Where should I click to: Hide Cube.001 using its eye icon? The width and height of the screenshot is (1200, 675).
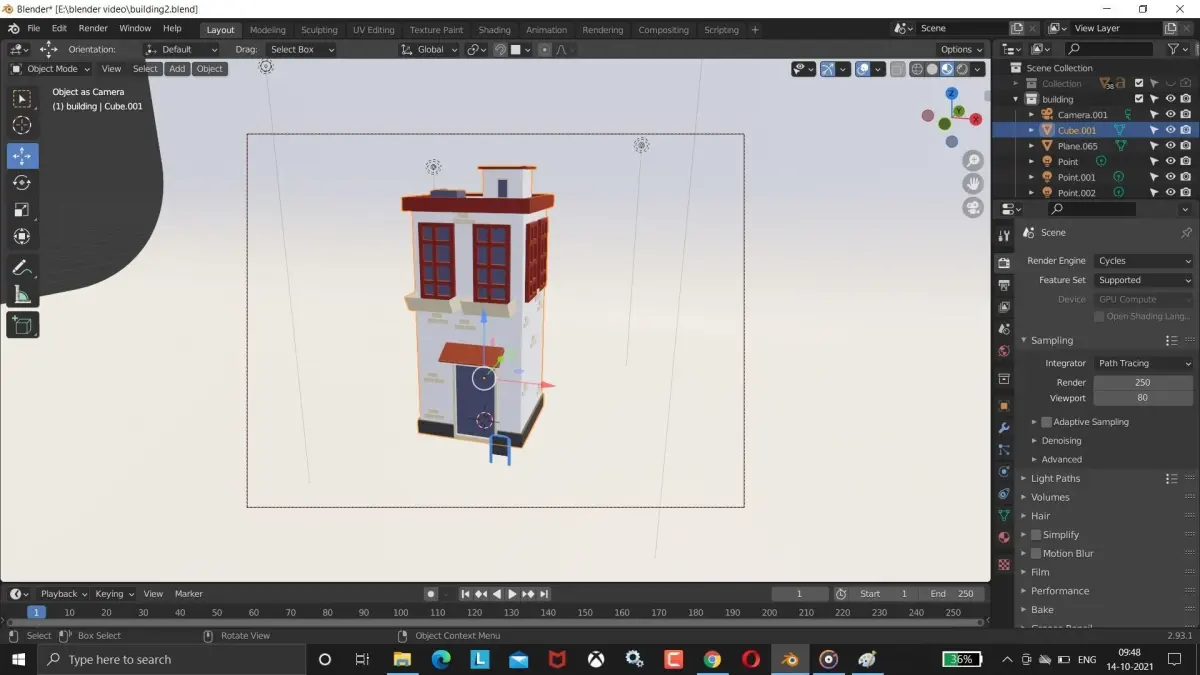pyautogui.click(x=1170, y=130)
